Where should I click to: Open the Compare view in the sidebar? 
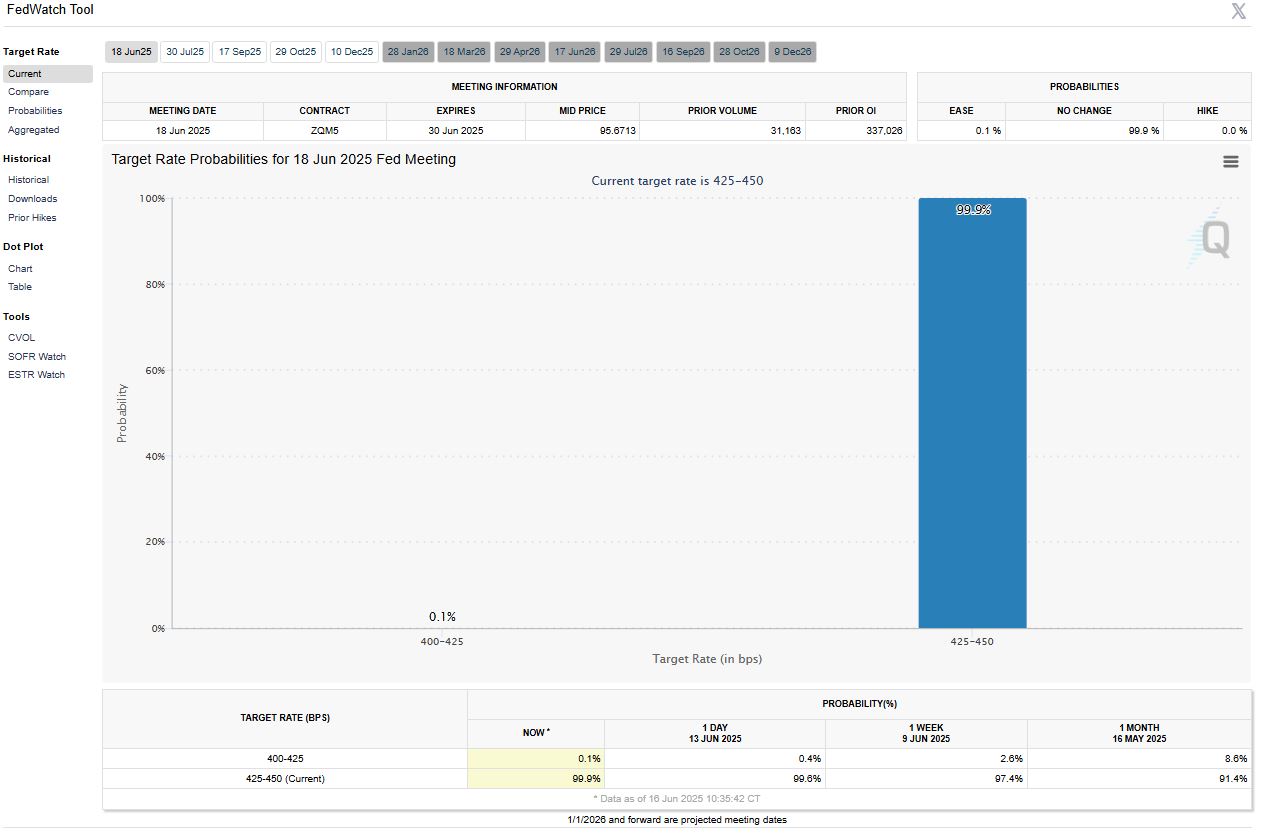point(29,92)
